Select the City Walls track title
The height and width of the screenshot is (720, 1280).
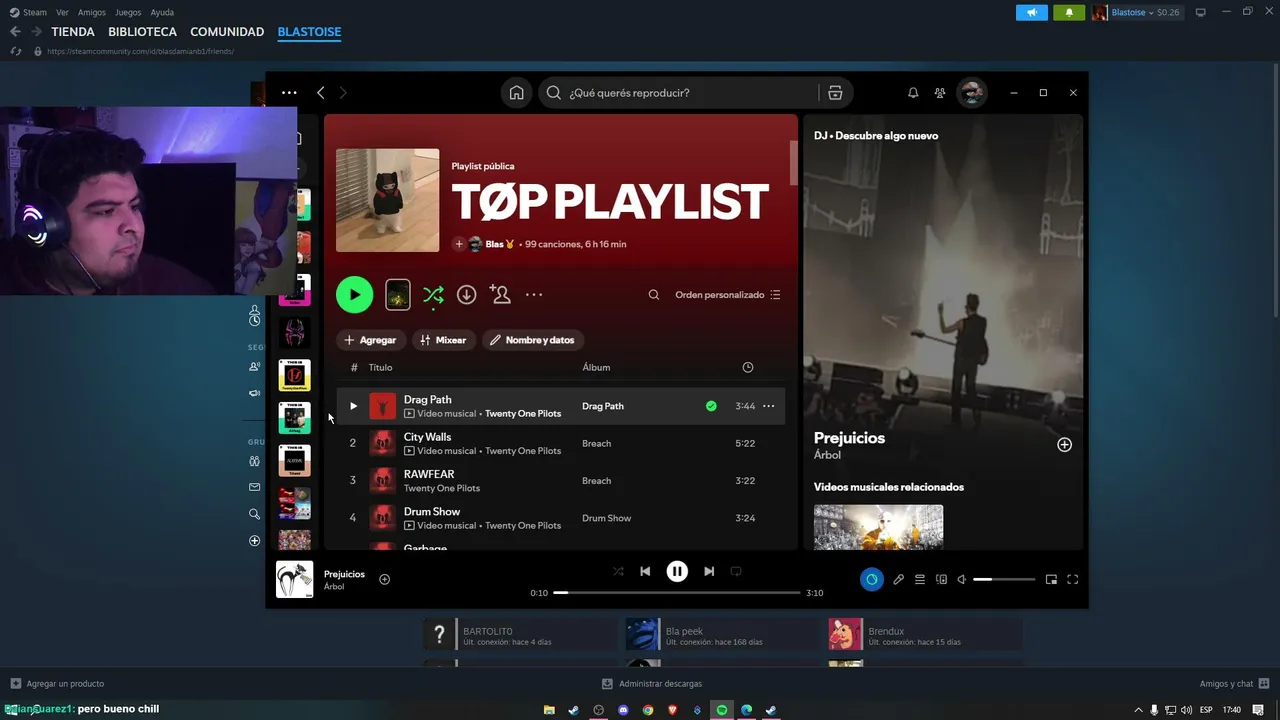click(x=427, y=437)
